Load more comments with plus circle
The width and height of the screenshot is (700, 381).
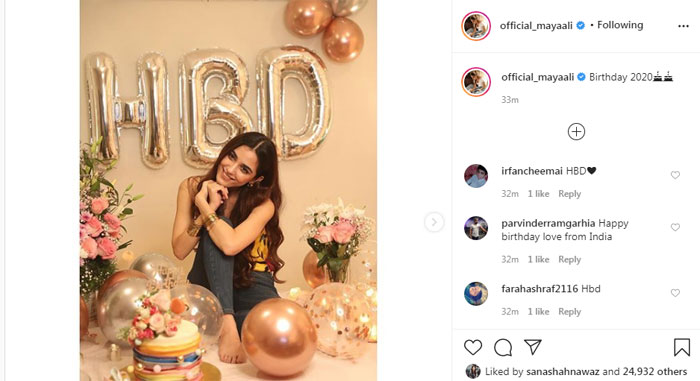coord(576,132)
